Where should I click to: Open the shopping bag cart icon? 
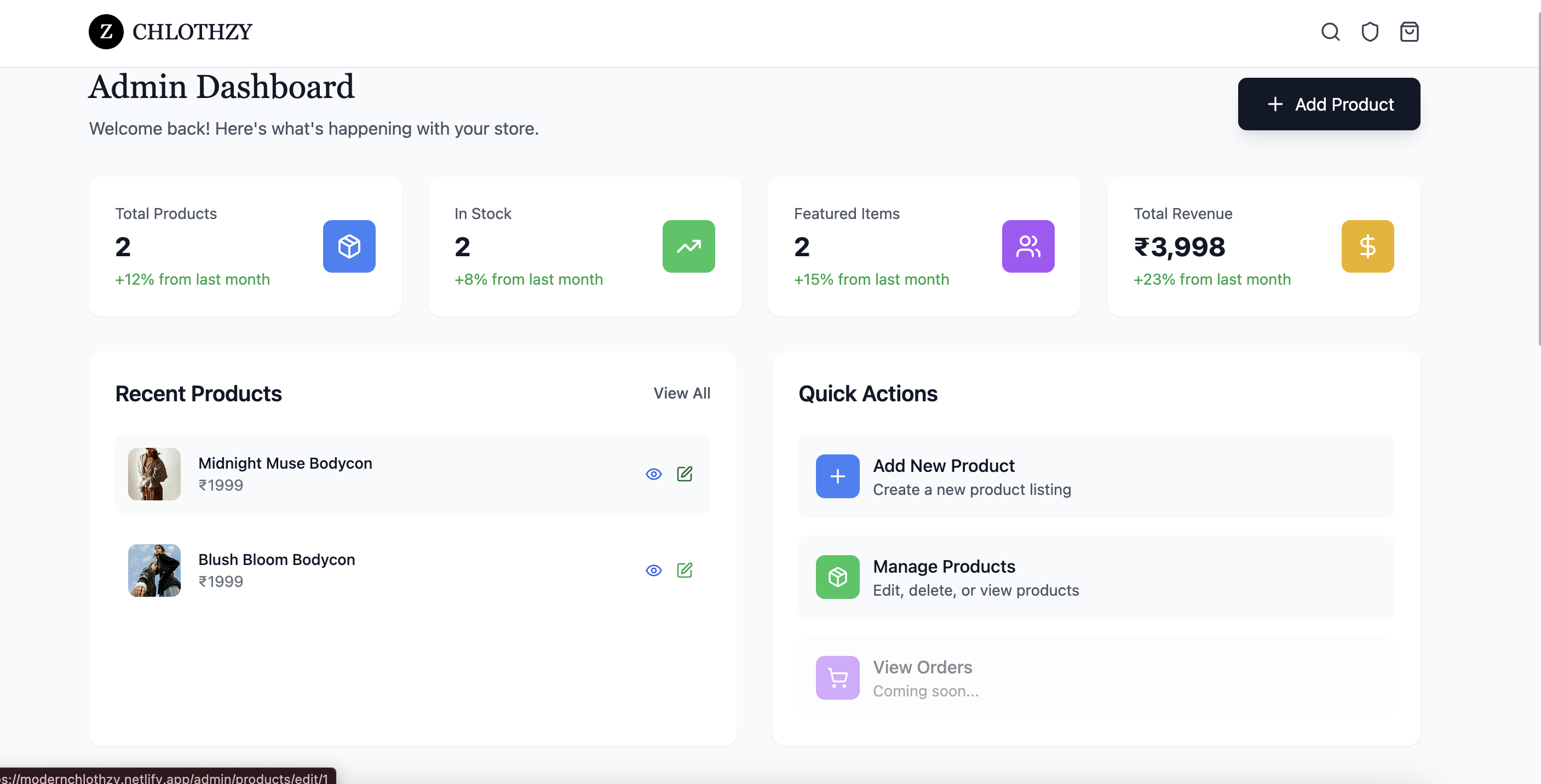tap(1409, 32)
